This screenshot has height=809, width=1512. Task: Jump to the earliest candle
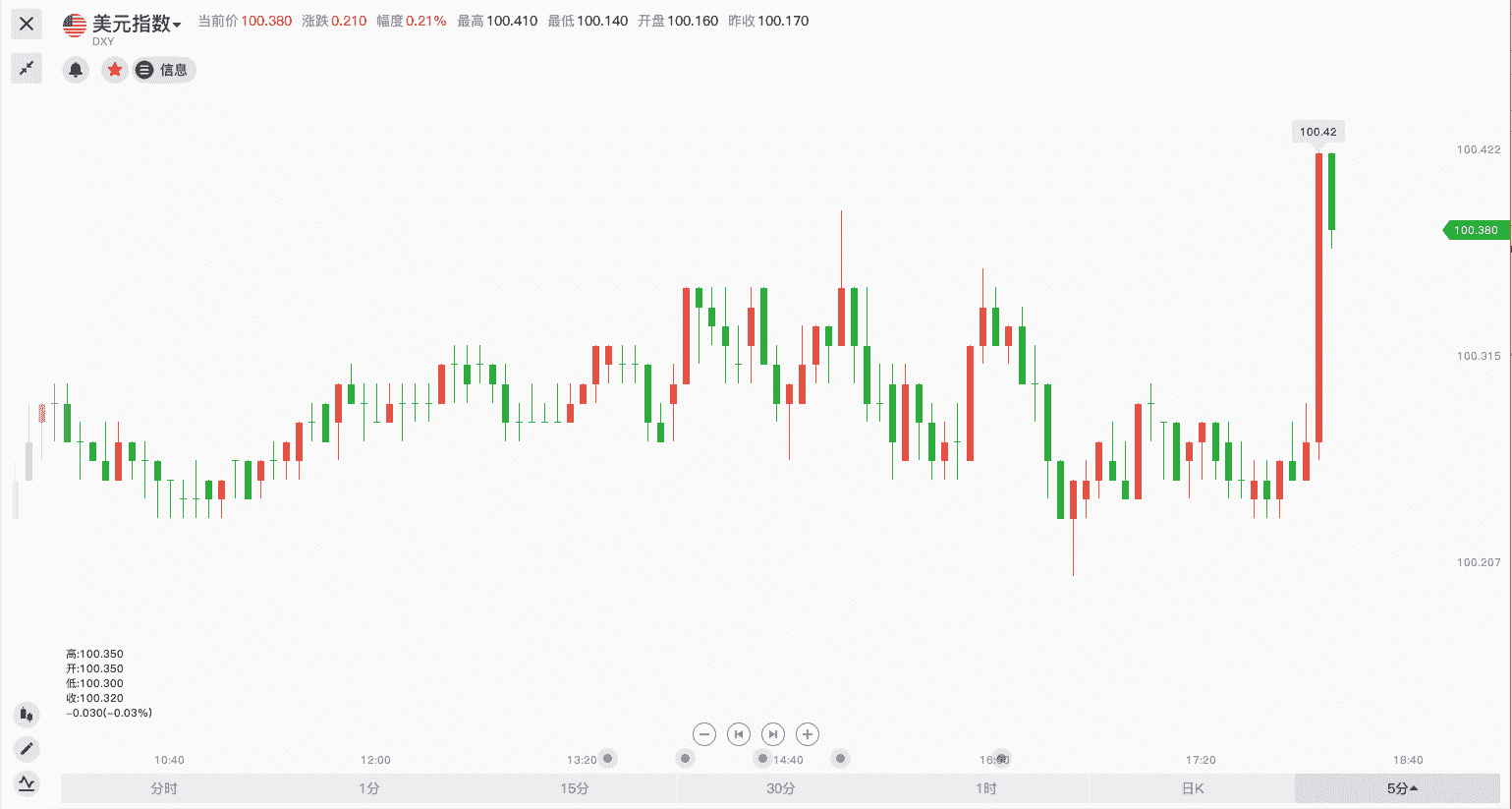(x=739, y=734)
